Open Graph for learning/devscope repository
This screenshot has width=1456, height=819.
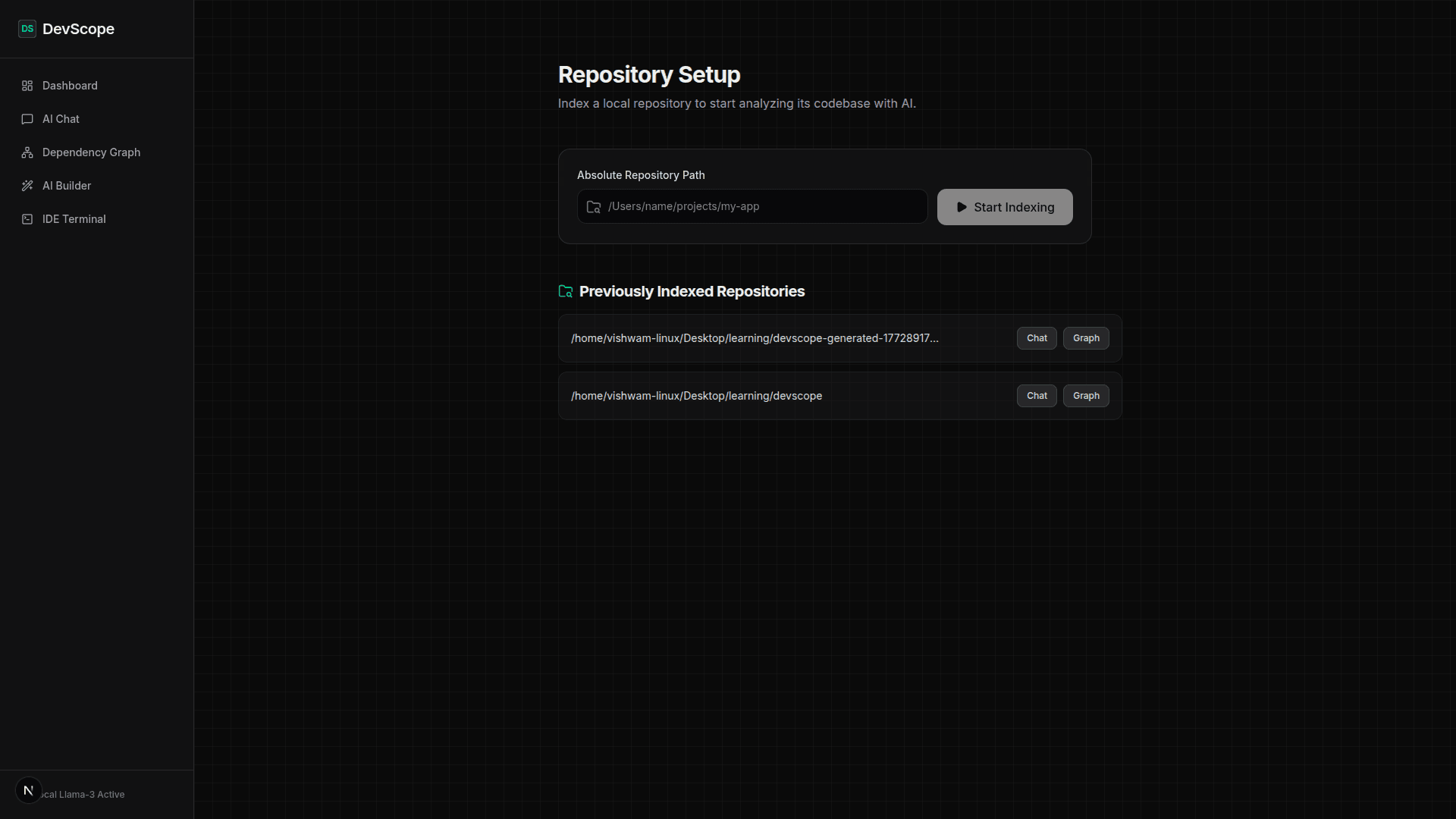click(1086, 396)
